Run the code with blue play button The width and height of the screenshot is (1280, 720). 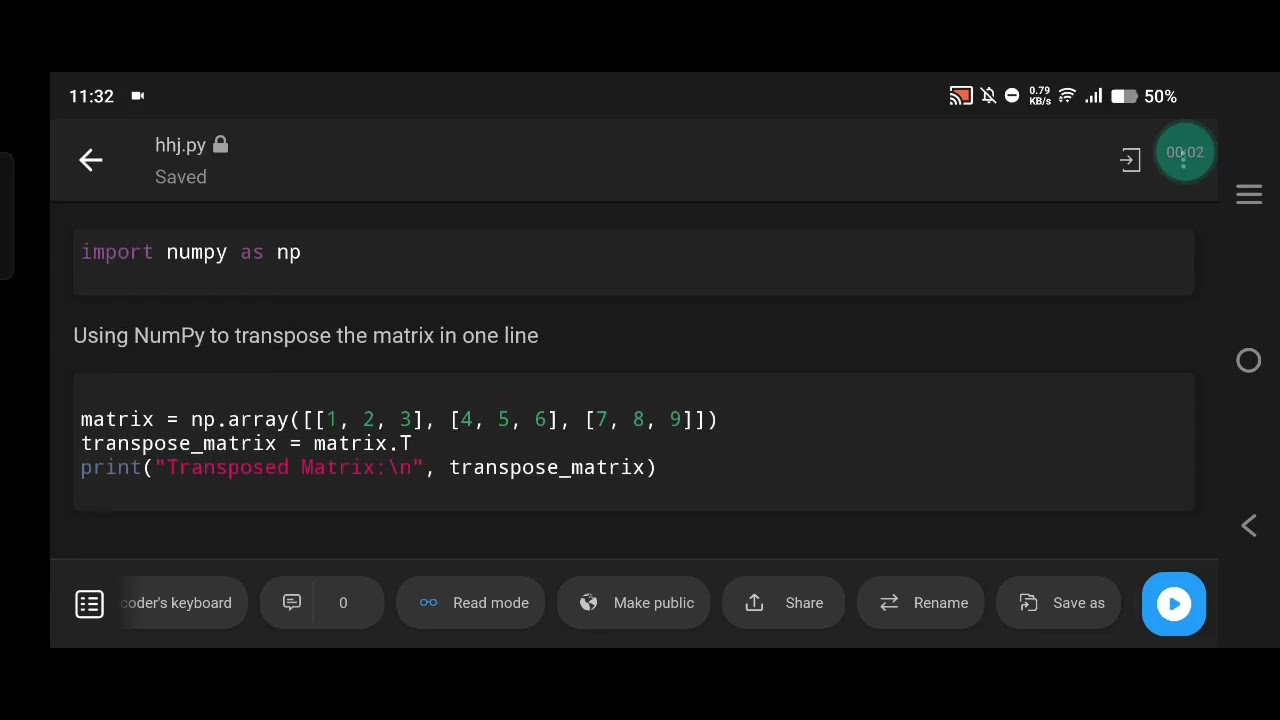tap(1174, 603)
